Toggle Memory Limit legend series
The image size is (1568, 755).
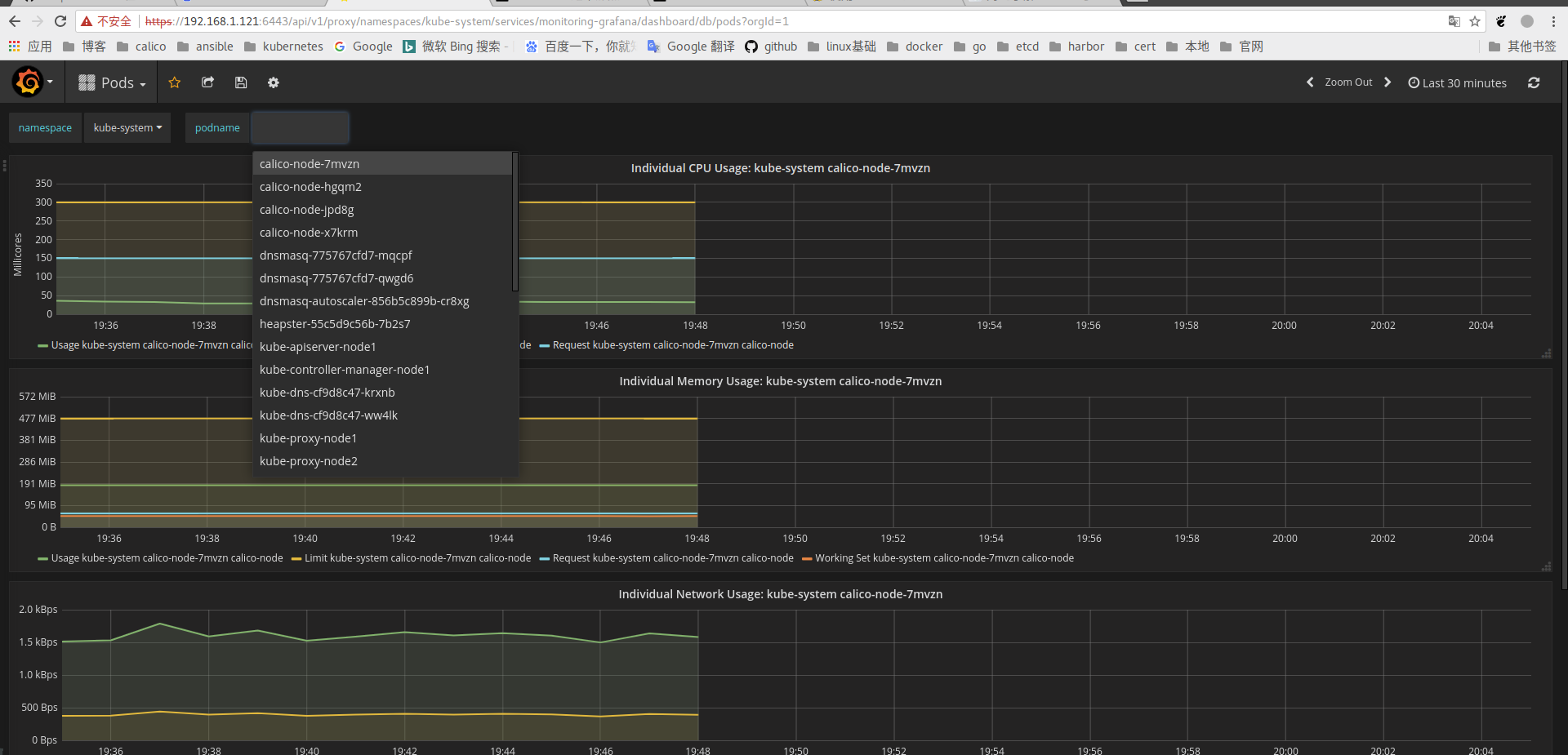pos(411,557)
